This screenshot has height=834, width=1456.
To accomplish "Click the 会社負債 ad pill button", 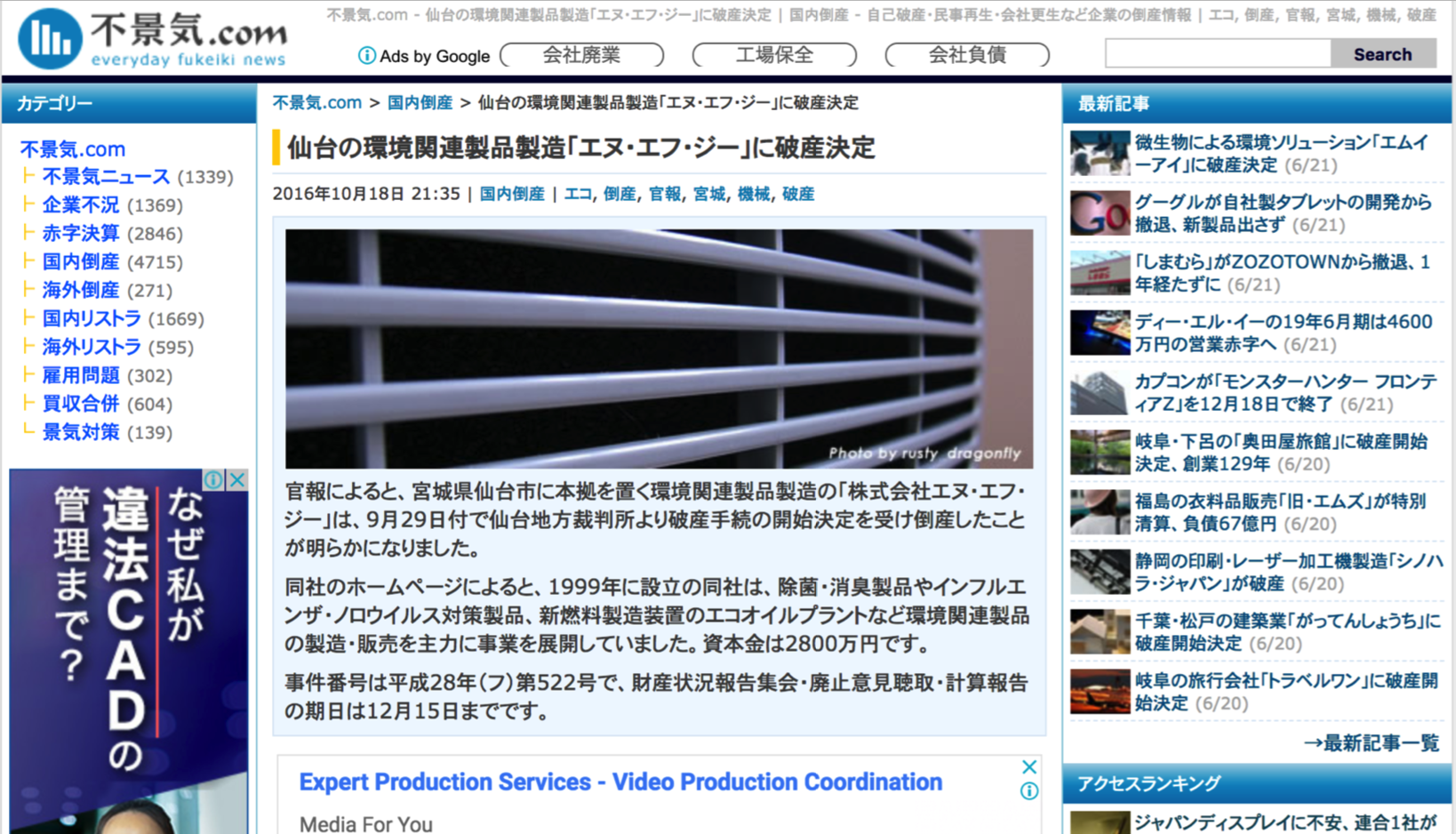I will tap(967, 55).
